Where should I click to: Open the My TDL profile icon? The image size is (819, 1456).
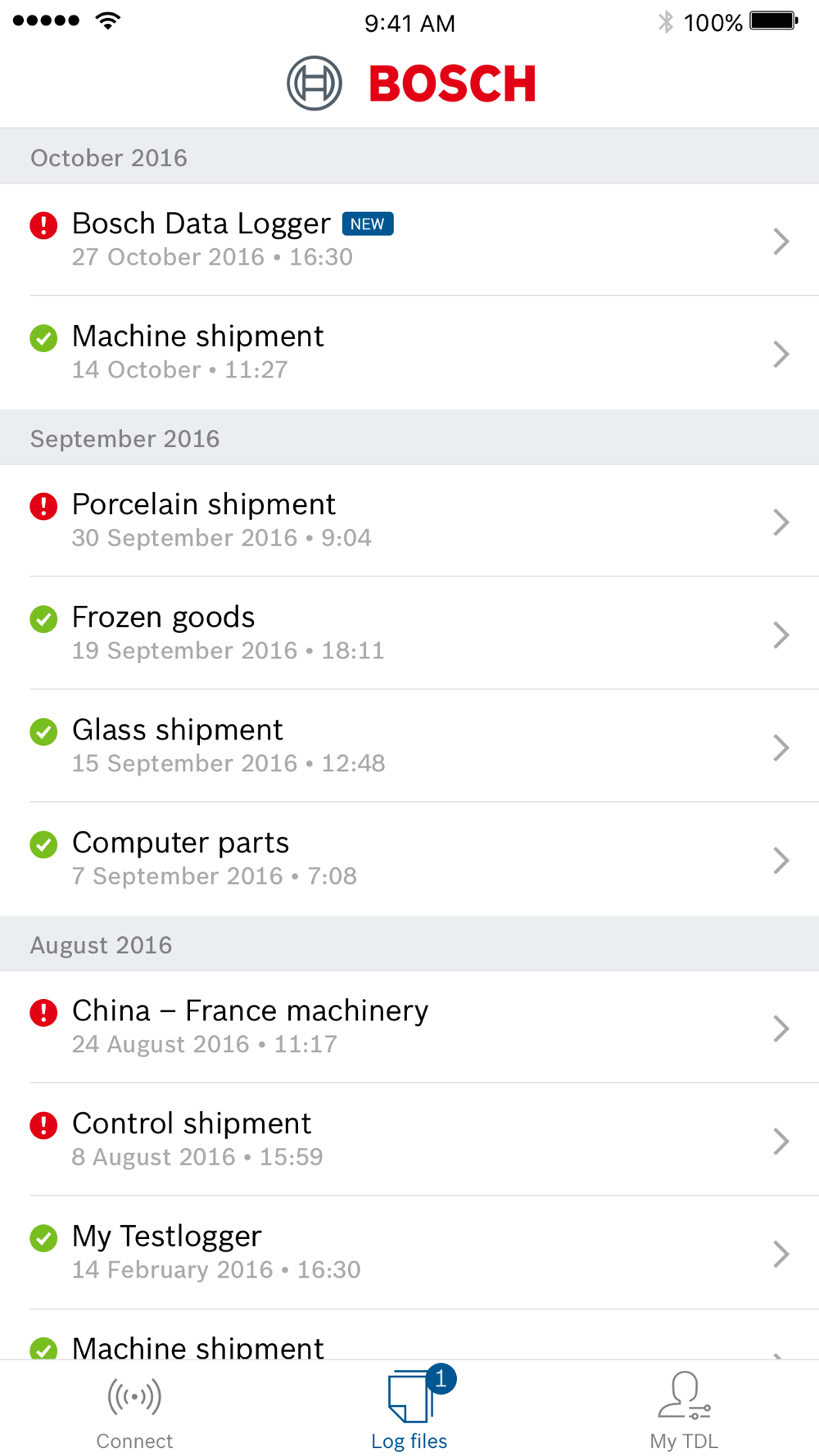[684, 1395]
